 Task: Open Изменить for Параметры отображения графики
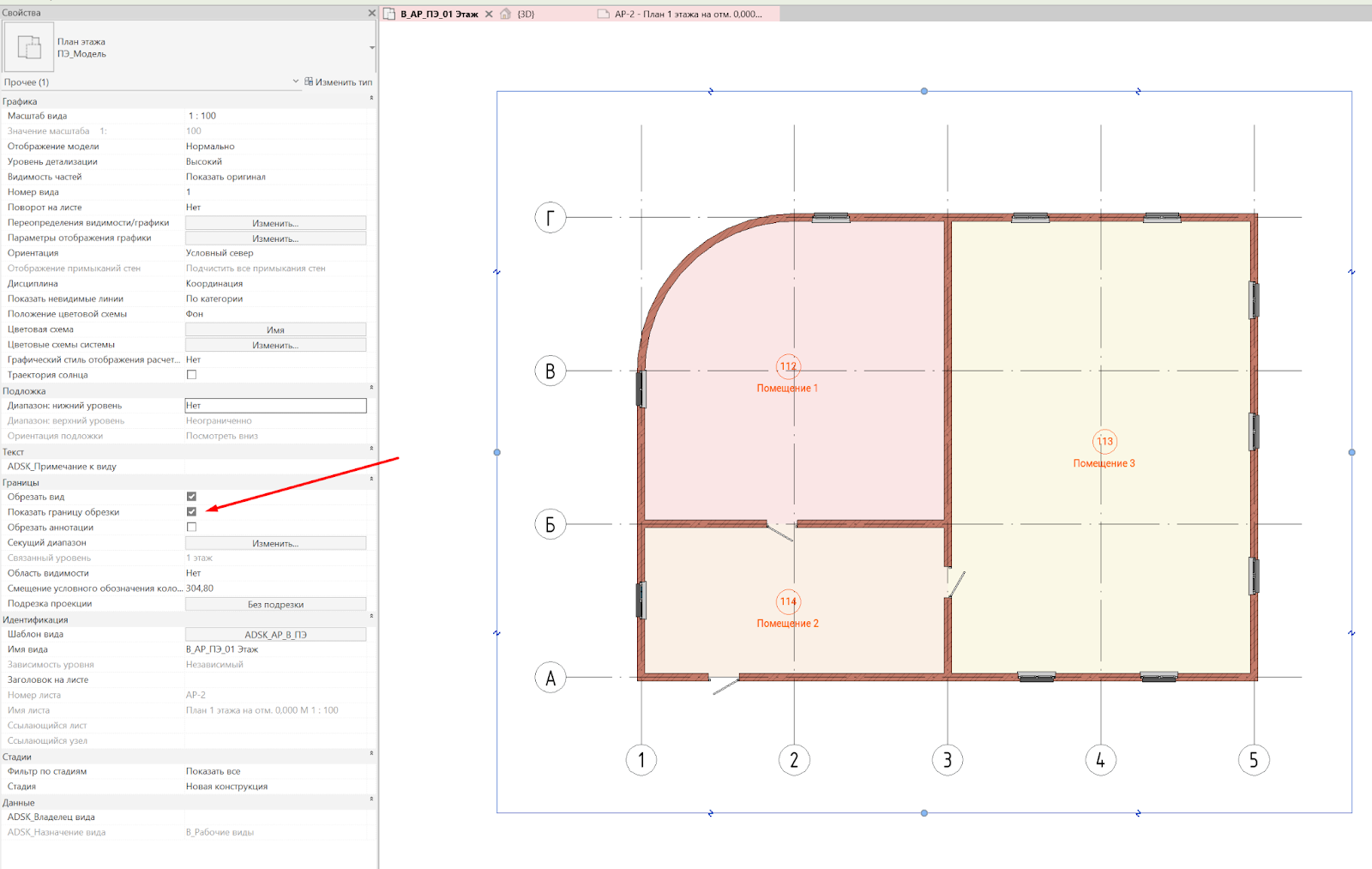[275, 238]
